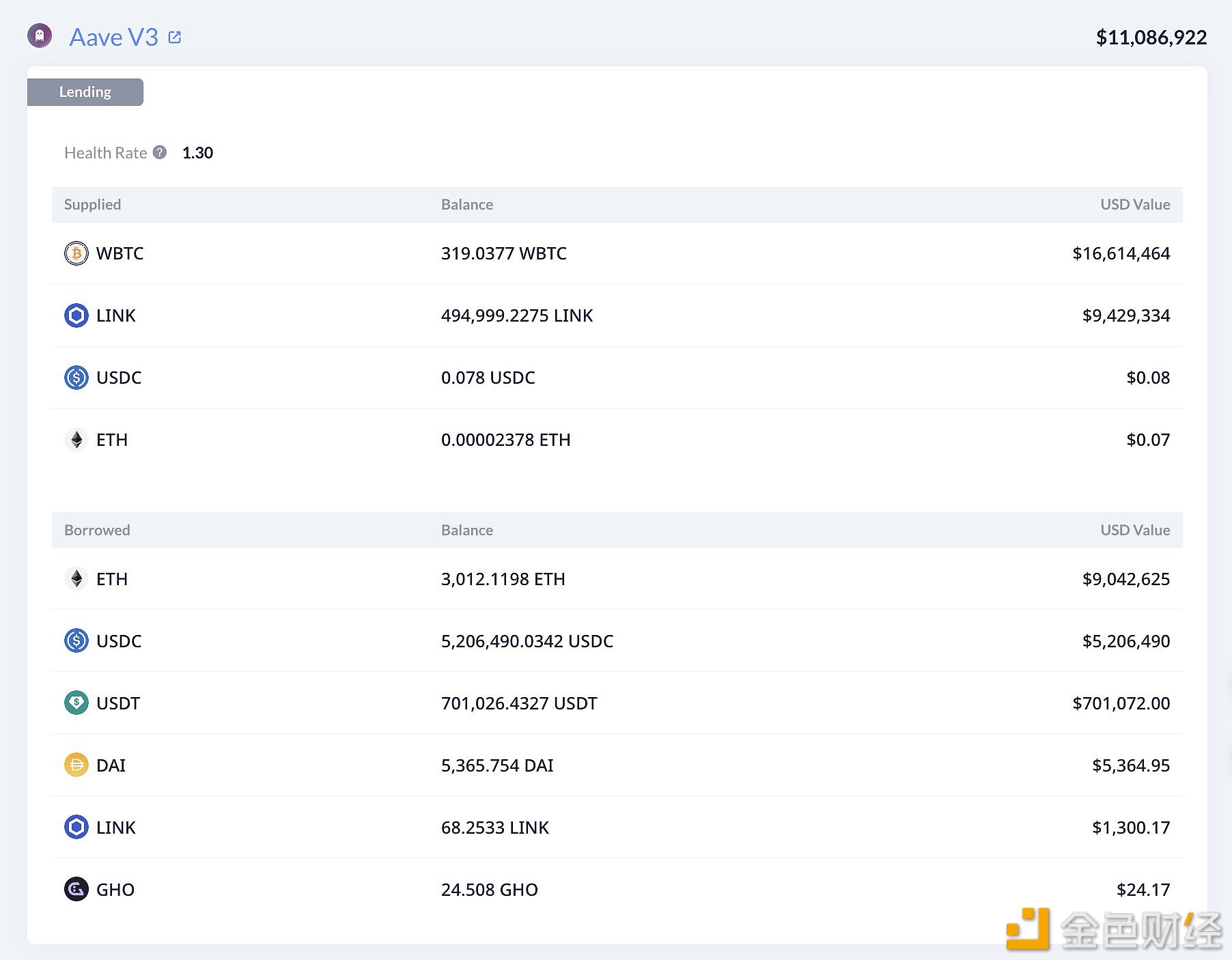Open the Aave V3 external link icon

(x=175, y=37)
